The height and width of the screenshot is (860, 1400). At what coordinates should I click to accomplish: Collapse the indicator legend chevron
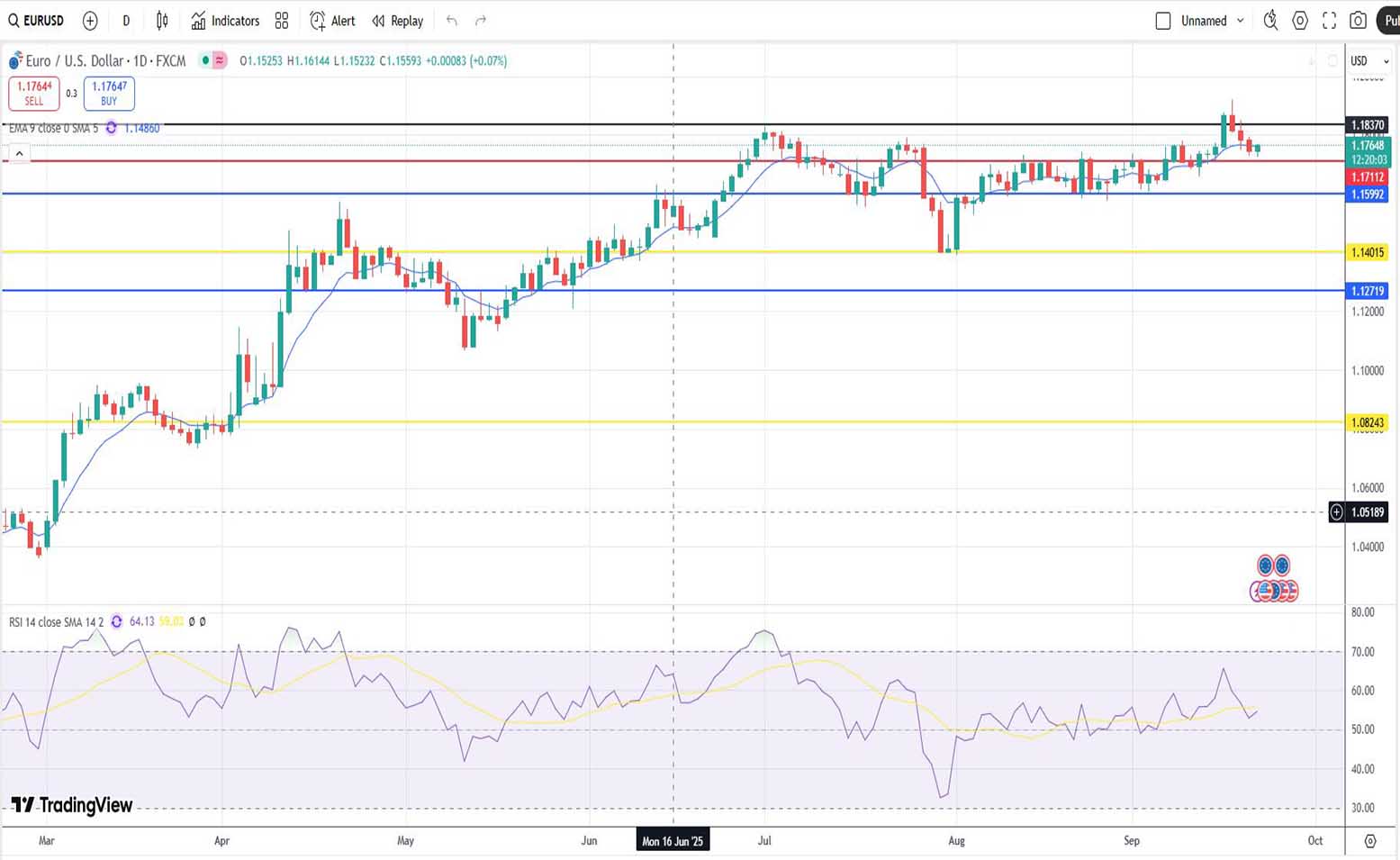pos(19,154)
